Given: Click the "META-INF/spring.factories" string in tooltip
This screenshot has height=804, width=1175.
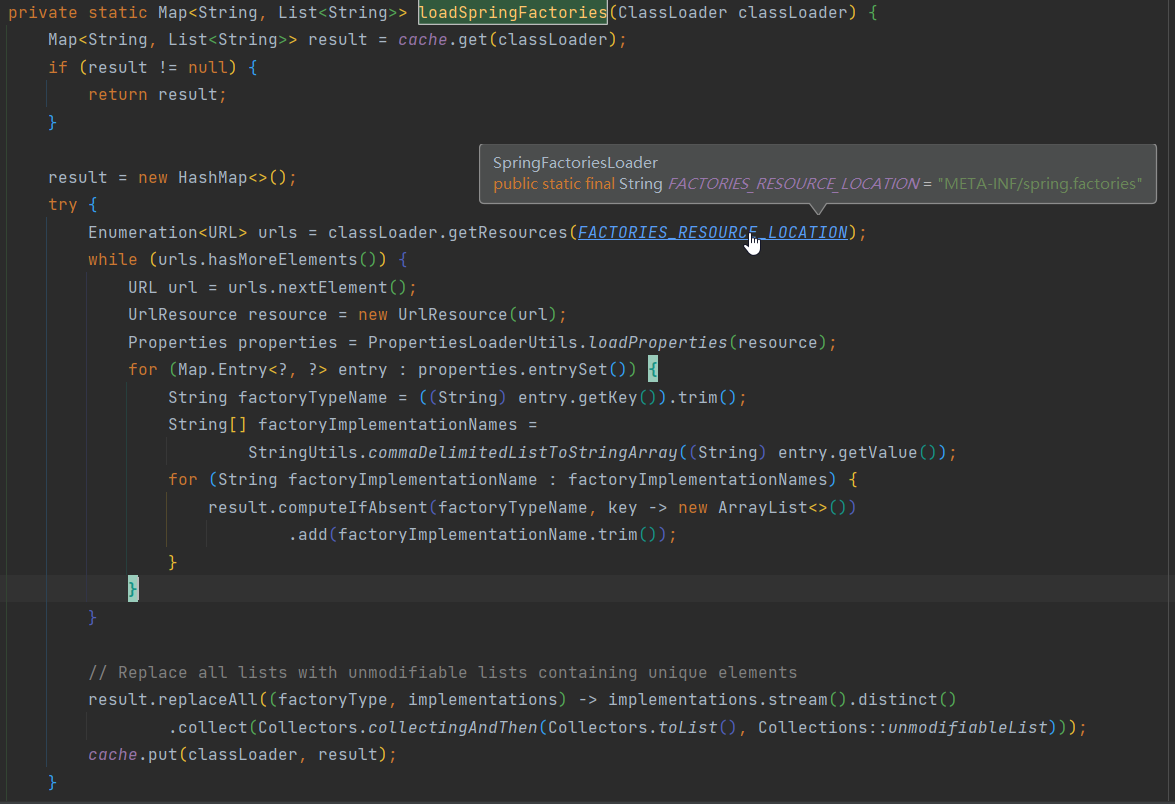Looking at the screenshot, I should [1039, 184].
